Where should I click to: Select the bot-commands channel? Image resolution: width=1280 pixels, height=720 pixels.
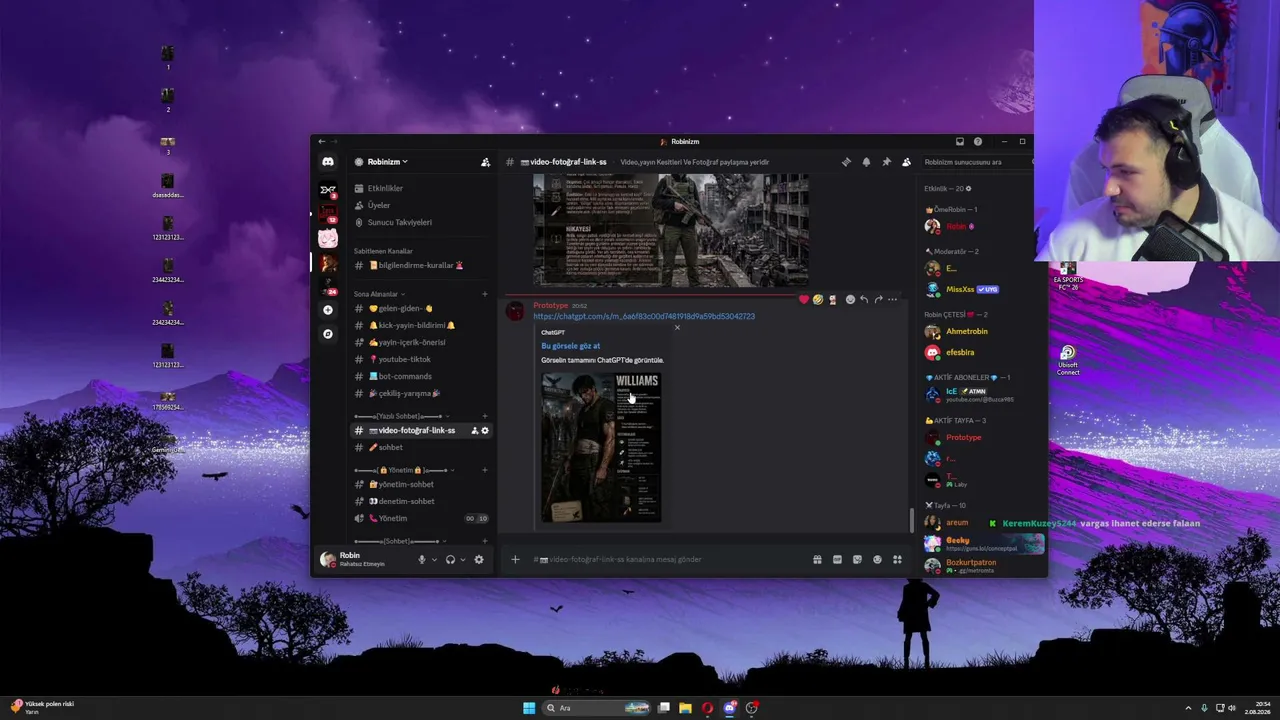(421, 376)
